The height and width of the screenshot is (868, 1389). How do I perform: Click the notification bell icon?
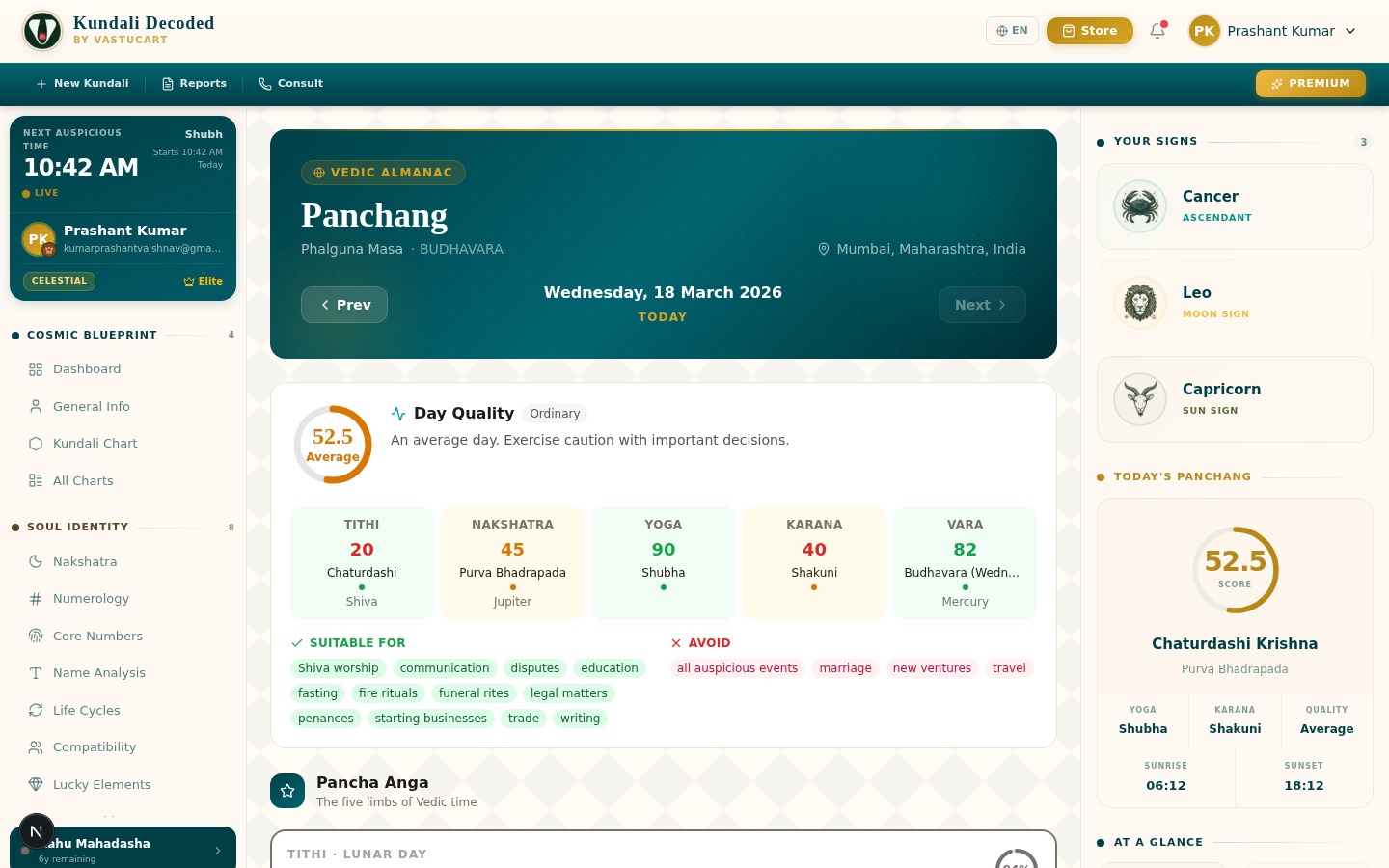click(1157, 31)
